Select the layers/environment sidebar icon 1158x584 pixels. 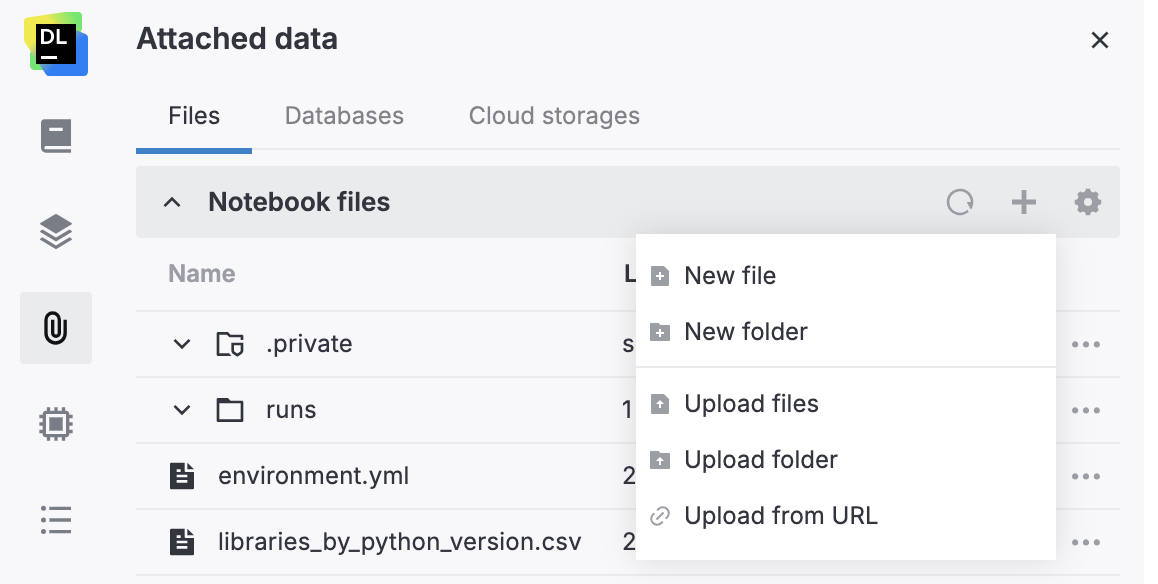click(56, 230)
